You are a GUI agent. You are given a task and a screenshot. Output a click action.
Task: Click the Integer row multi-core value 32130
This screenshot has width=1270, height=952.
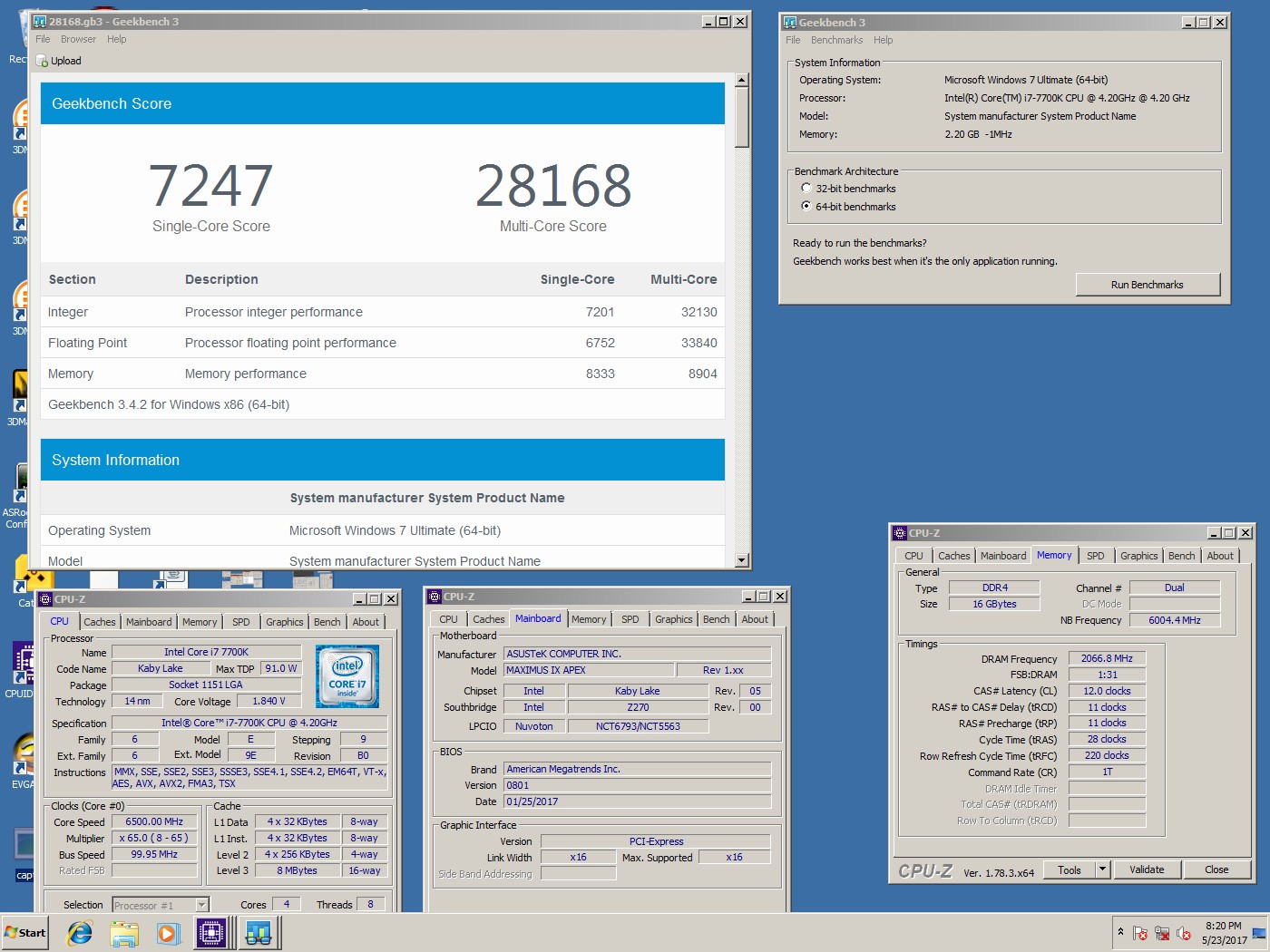point(698,312)
